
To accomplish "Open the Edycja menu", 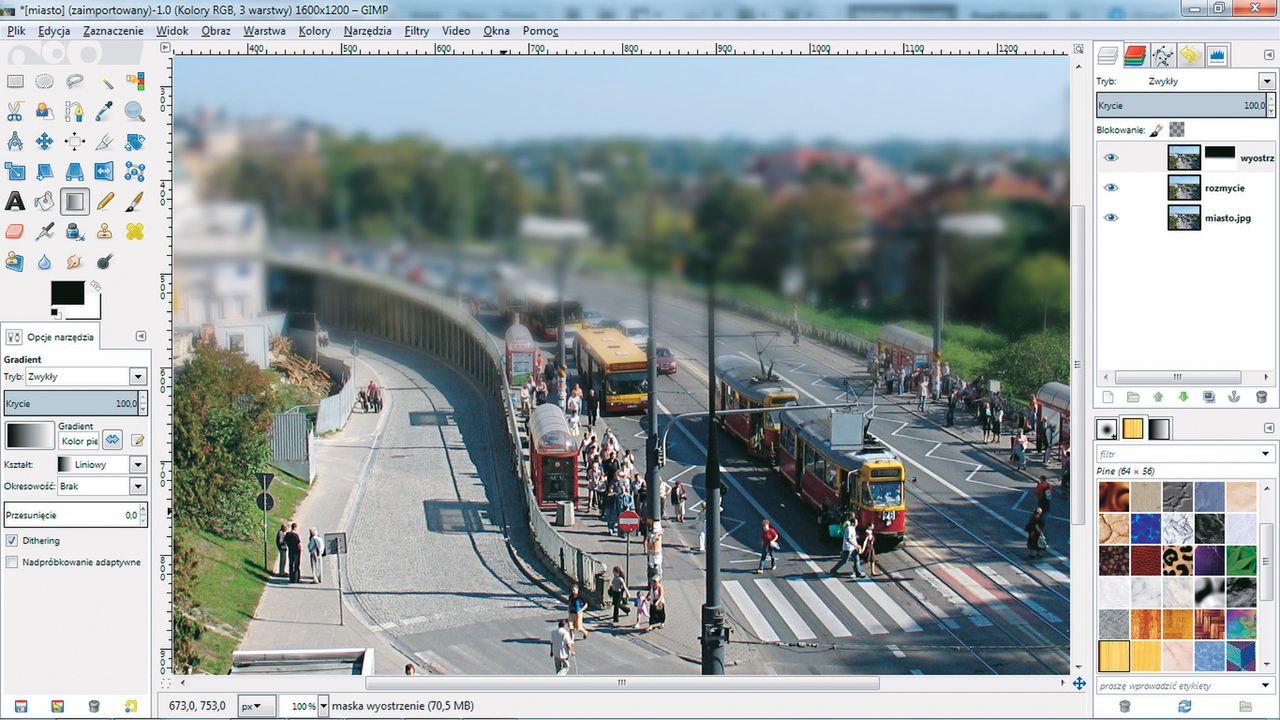I will point(54,31).
